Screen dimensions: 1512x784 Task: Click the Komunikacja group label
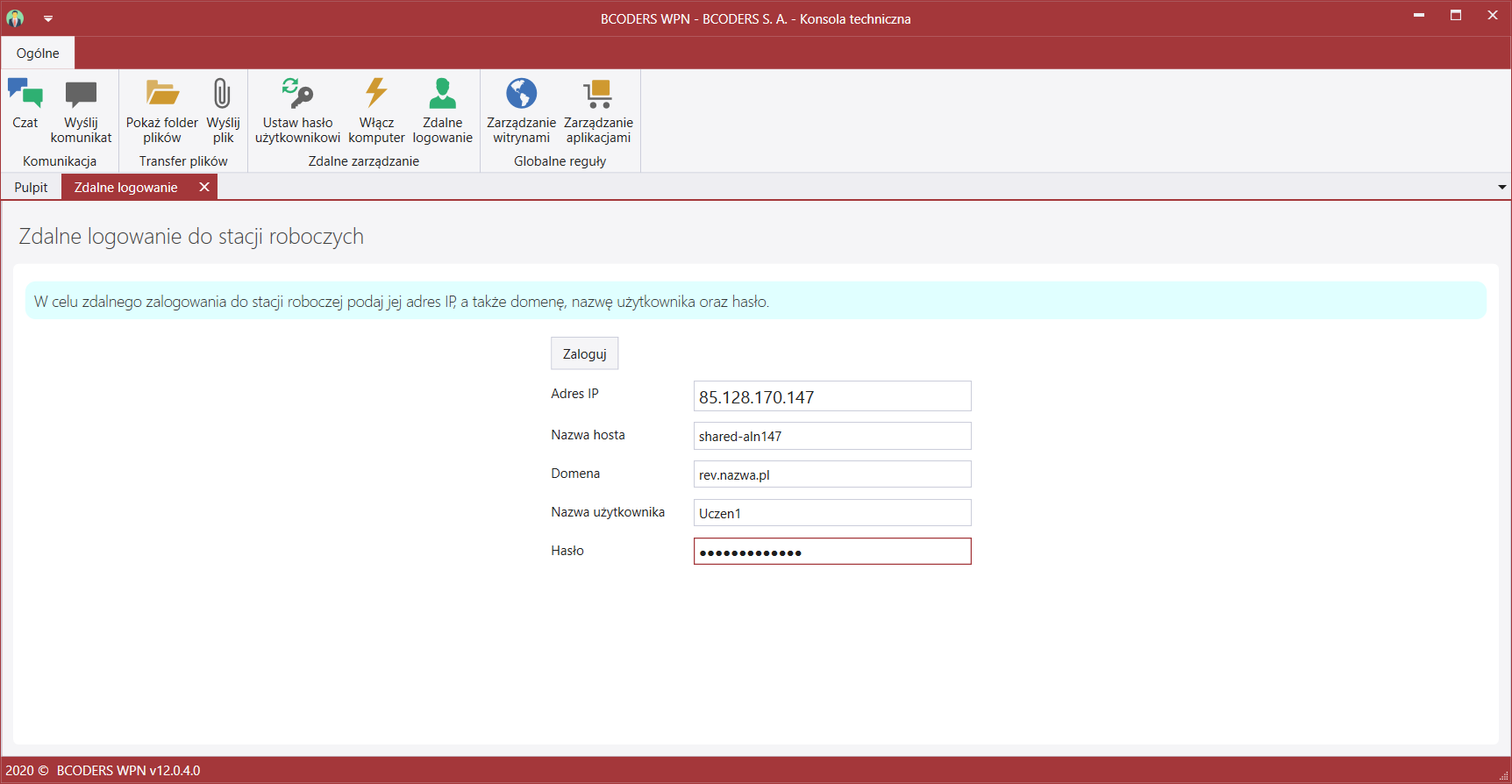tap(60, 161)
